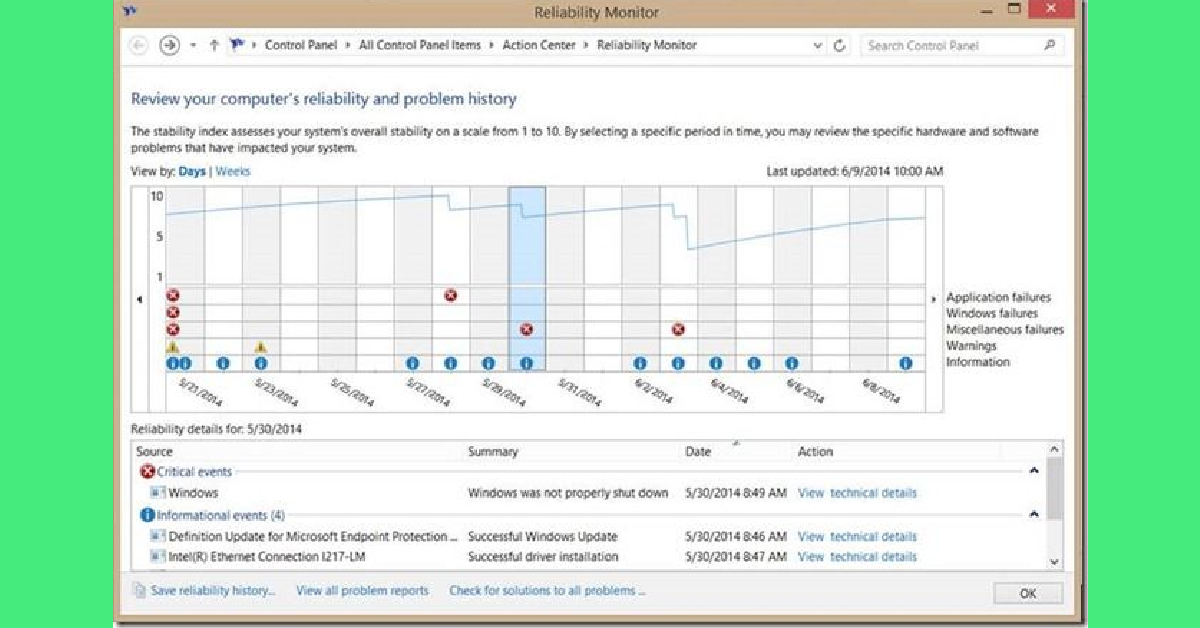Screen dimensions: 1200x628
Task: Click Reliability Monitor breadcrumb item
Action: click(x=647, y=45)
